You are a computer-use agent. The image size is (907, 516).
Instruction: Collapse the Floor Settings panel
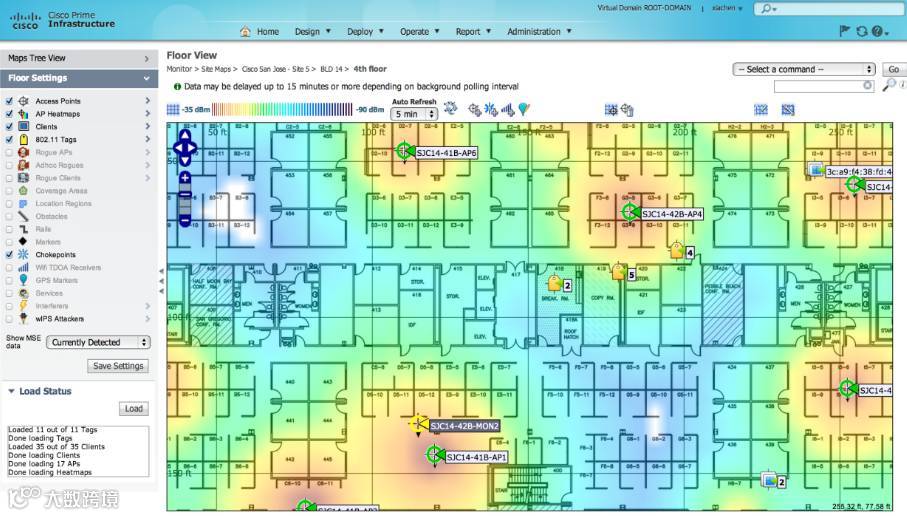coord(79,78)
